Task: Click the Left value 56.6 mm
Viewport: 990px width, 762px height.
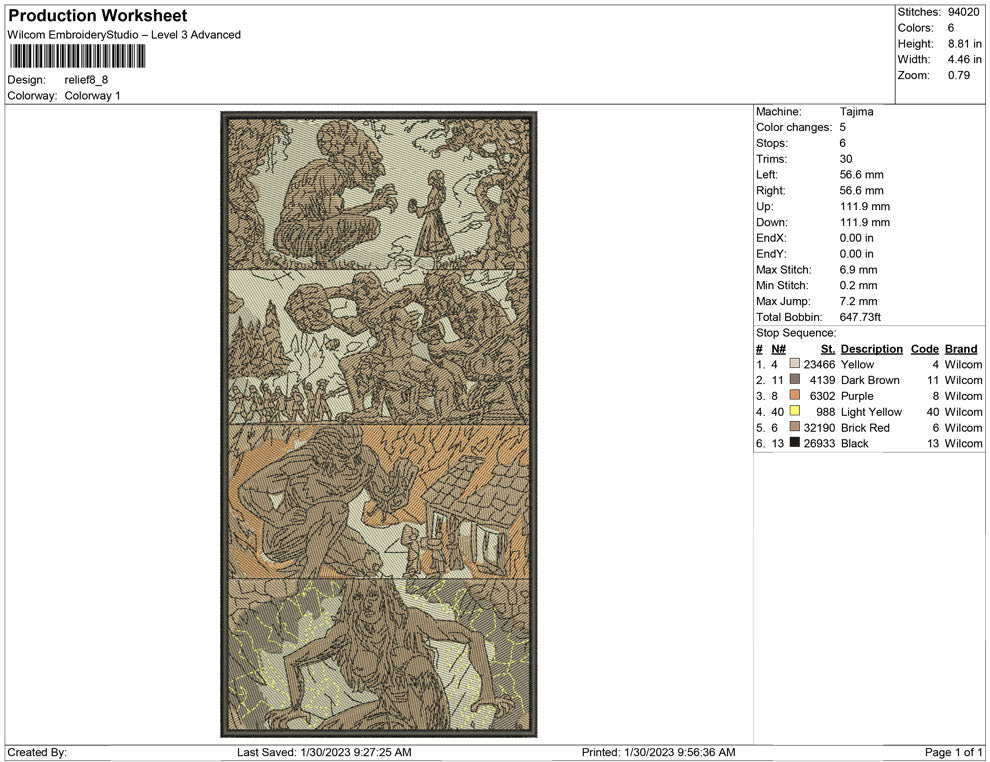Action: [861, 175]
